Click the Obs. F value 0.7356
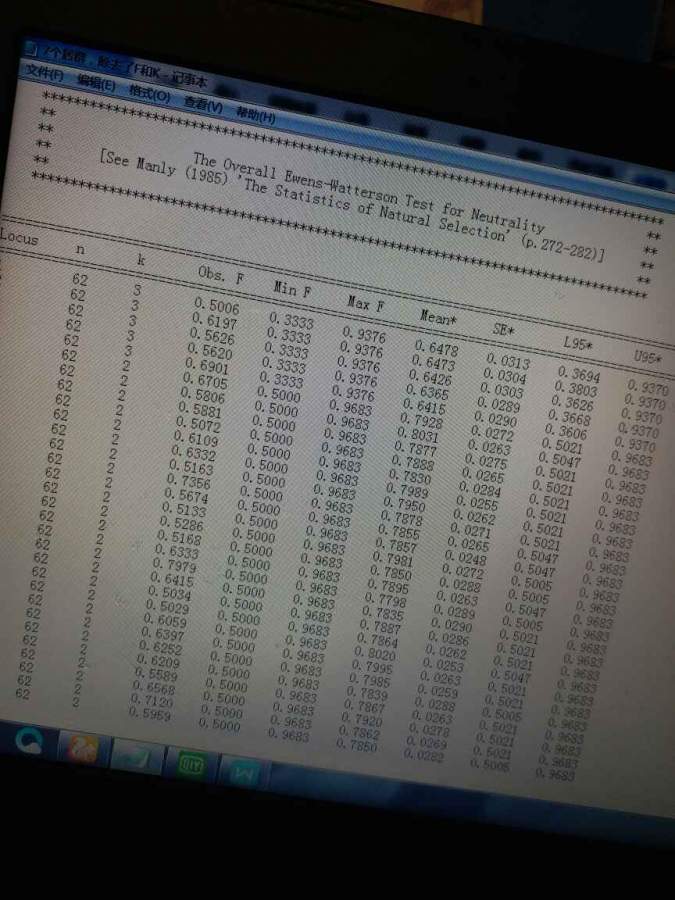 189,482
